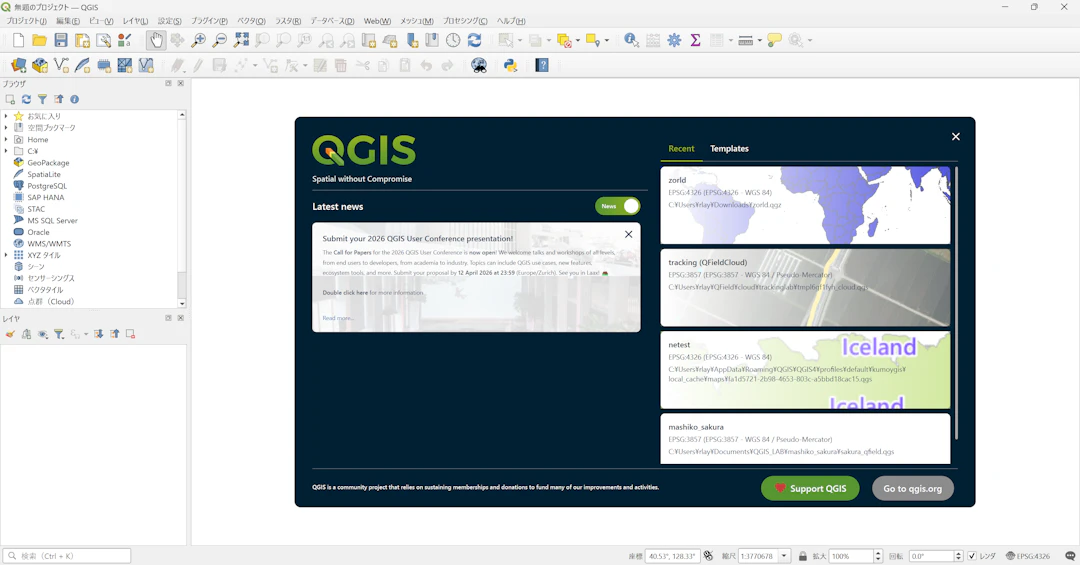Screen dimensions: 1080x565
Task: Follow the Read more link in news
Action: click(x=338, y=318)
